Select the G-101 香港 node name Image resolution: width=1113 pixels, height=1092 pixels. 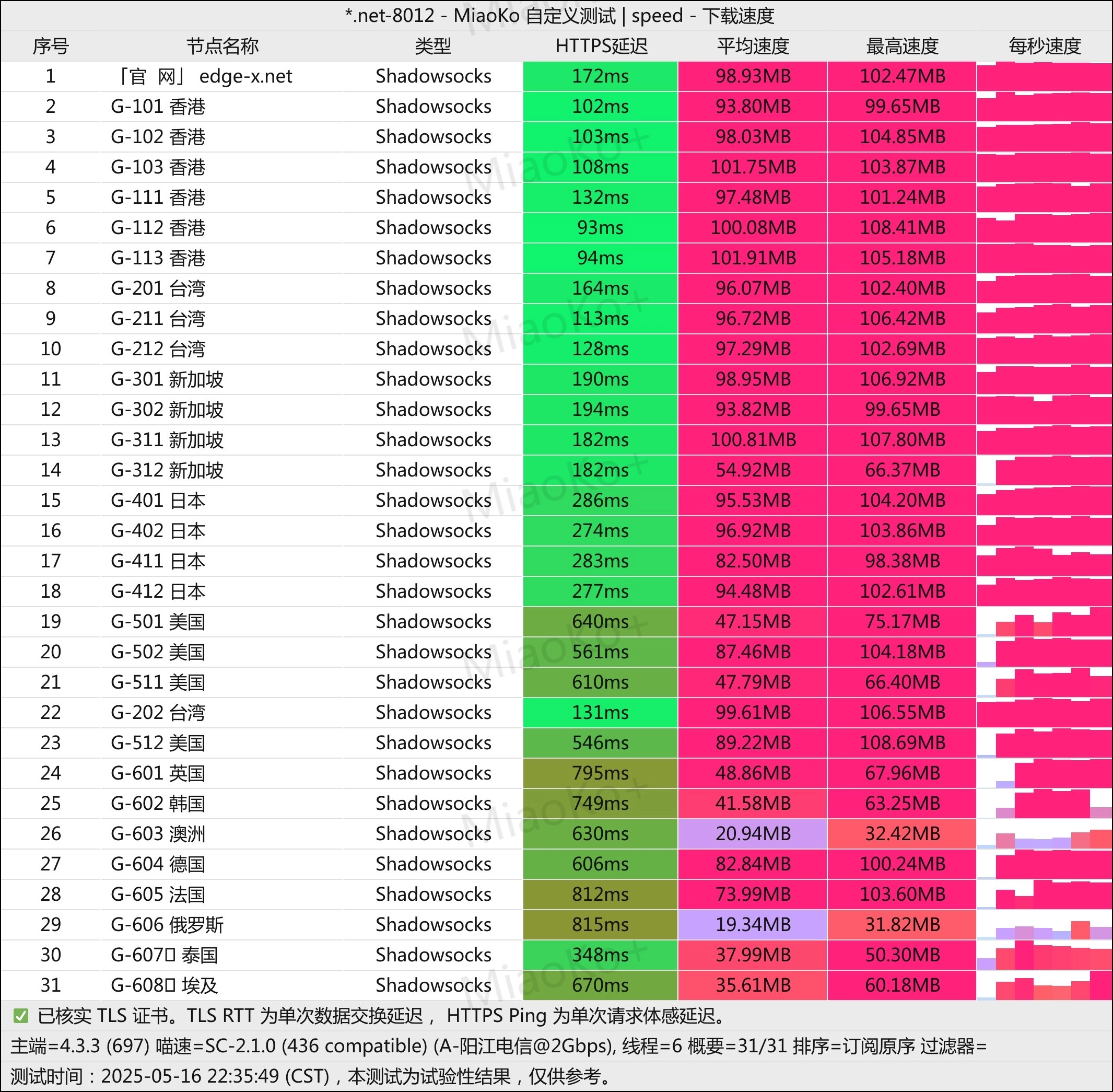point(158,107)
